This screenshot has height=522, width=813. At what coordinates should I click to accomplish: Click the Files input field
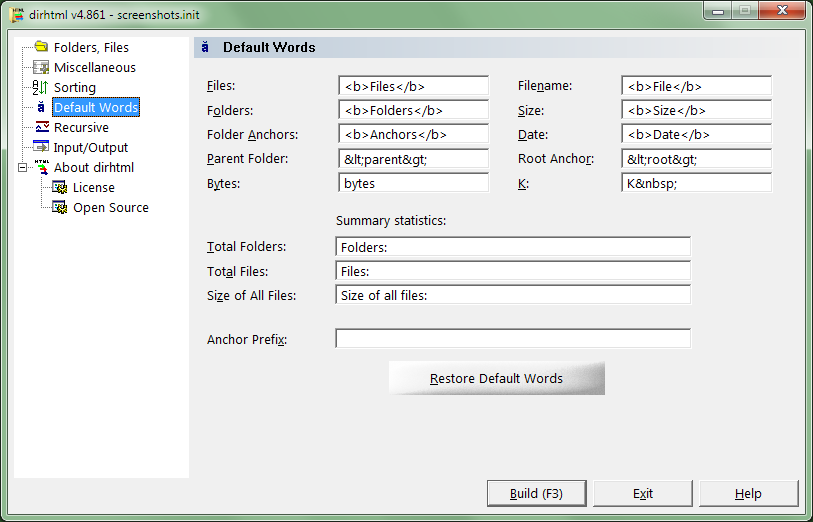pos(413,86)
